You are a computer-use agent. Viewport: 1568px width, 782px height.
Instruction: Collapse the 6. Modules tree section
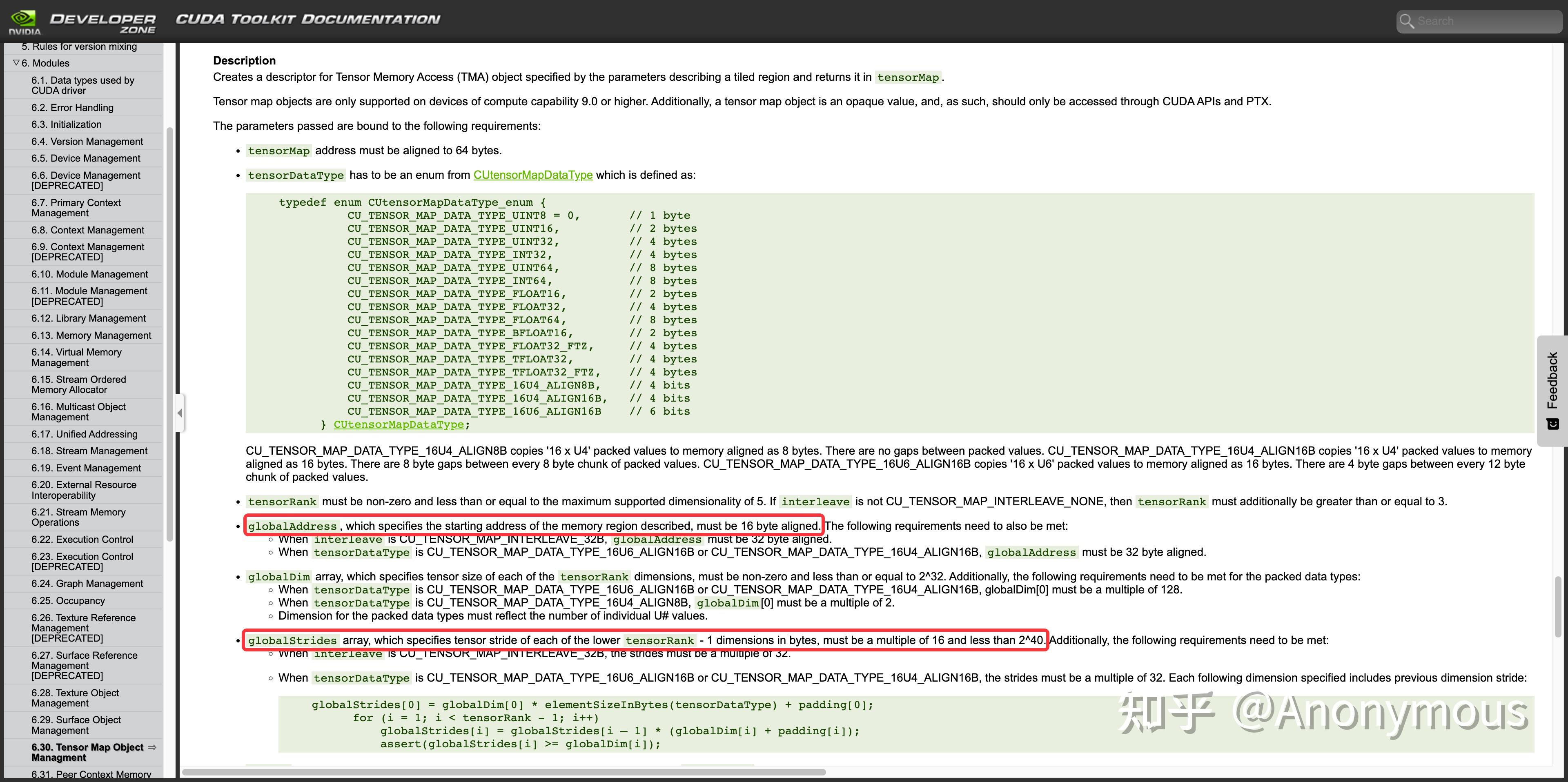click(x=16, y=63)
